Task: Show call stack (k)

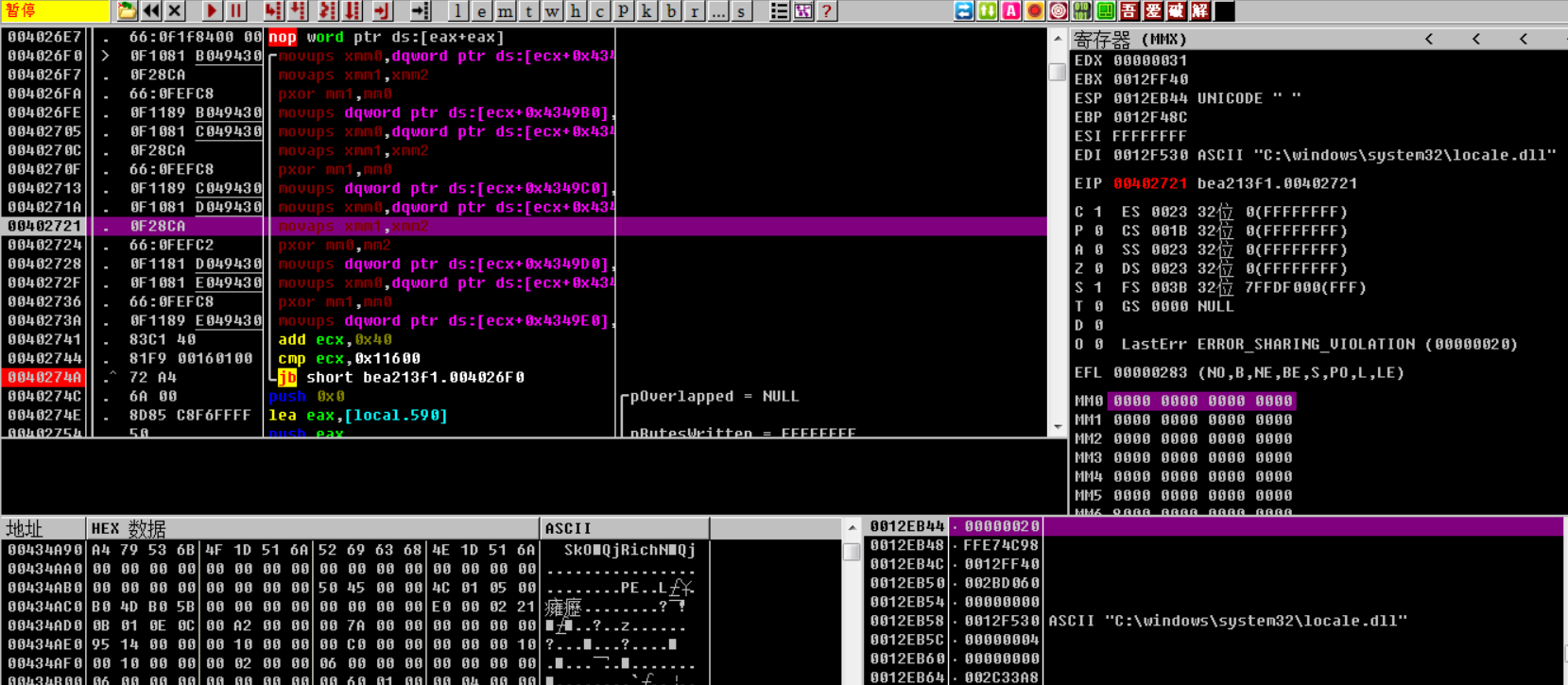Action: [646, 11]
